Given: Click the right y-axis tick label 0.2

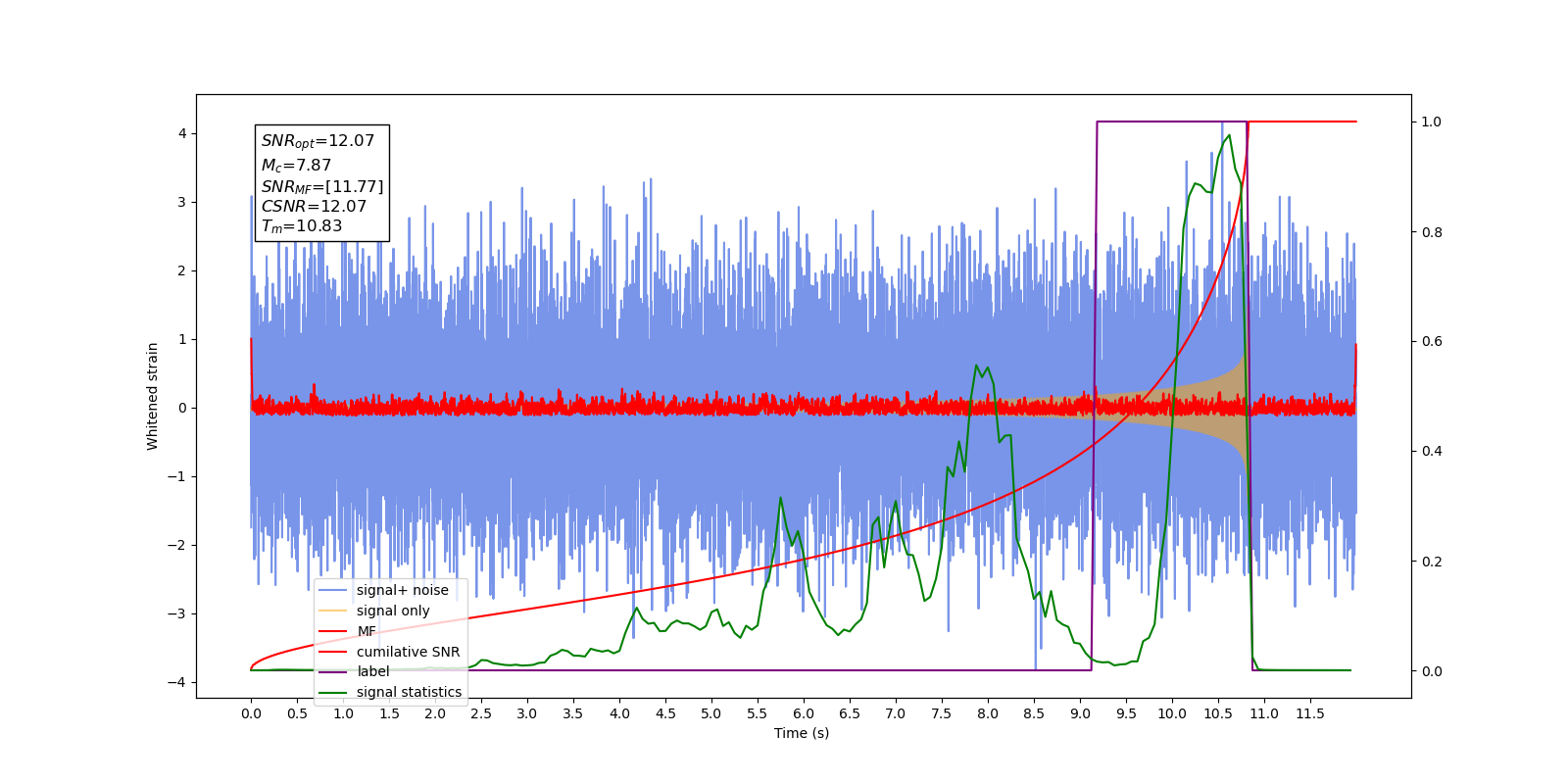Looking at the screenshot, I should [1432, 562].
